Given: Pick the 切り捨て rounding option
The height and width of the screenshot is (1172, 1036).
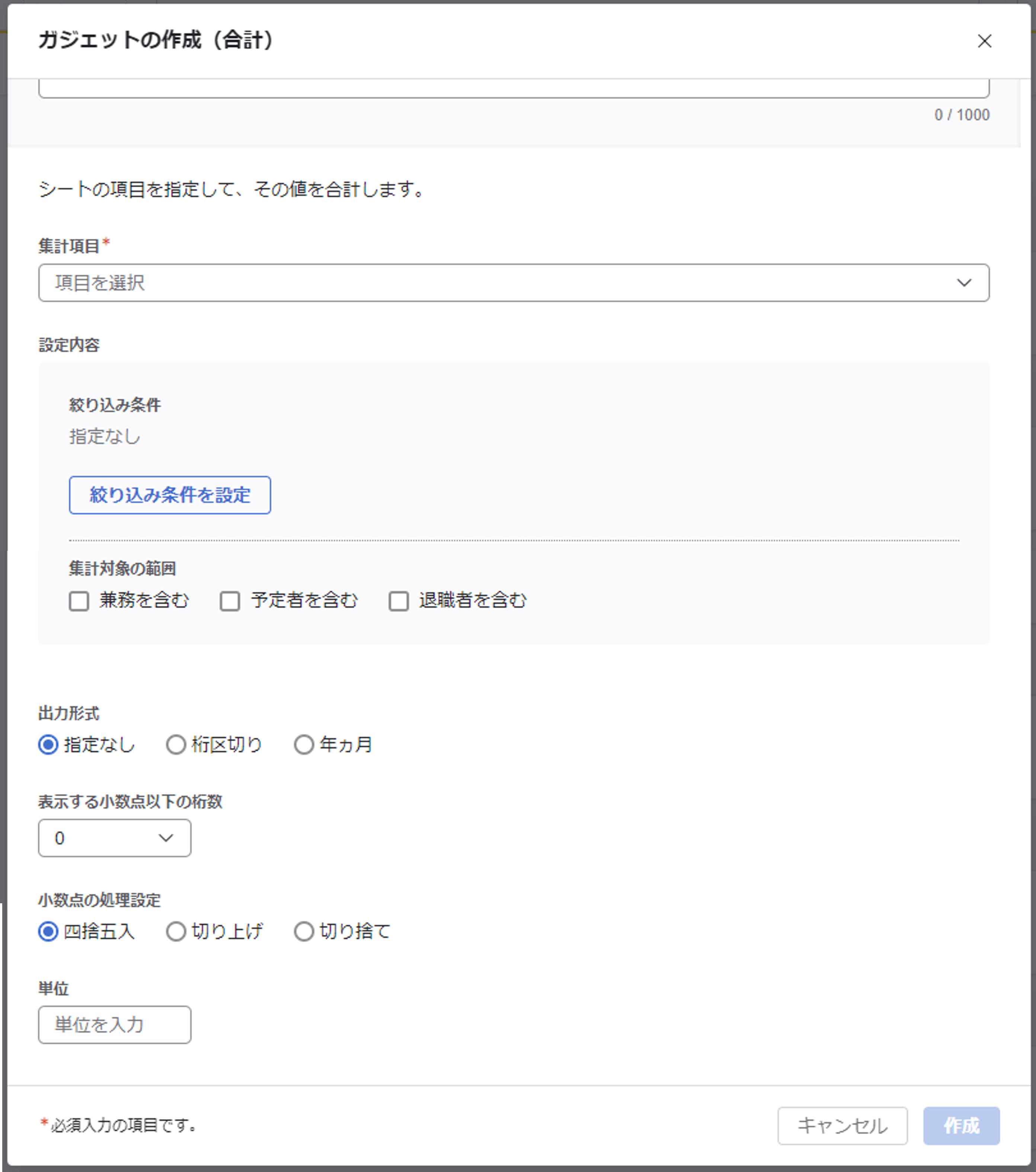Looking at the screenshot, I should click(304, 931).
